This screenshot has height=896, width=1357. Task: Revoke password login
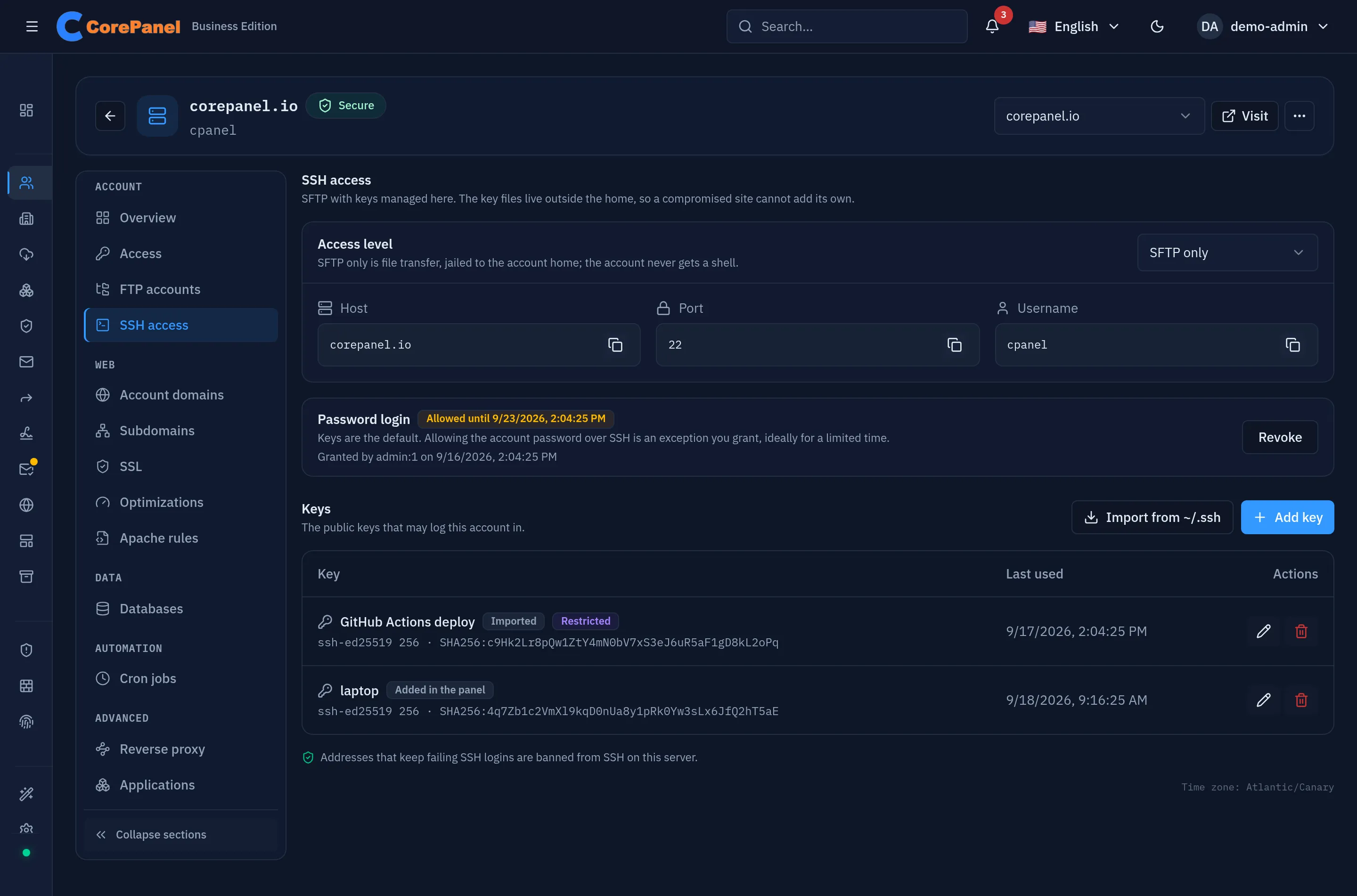1280,437
